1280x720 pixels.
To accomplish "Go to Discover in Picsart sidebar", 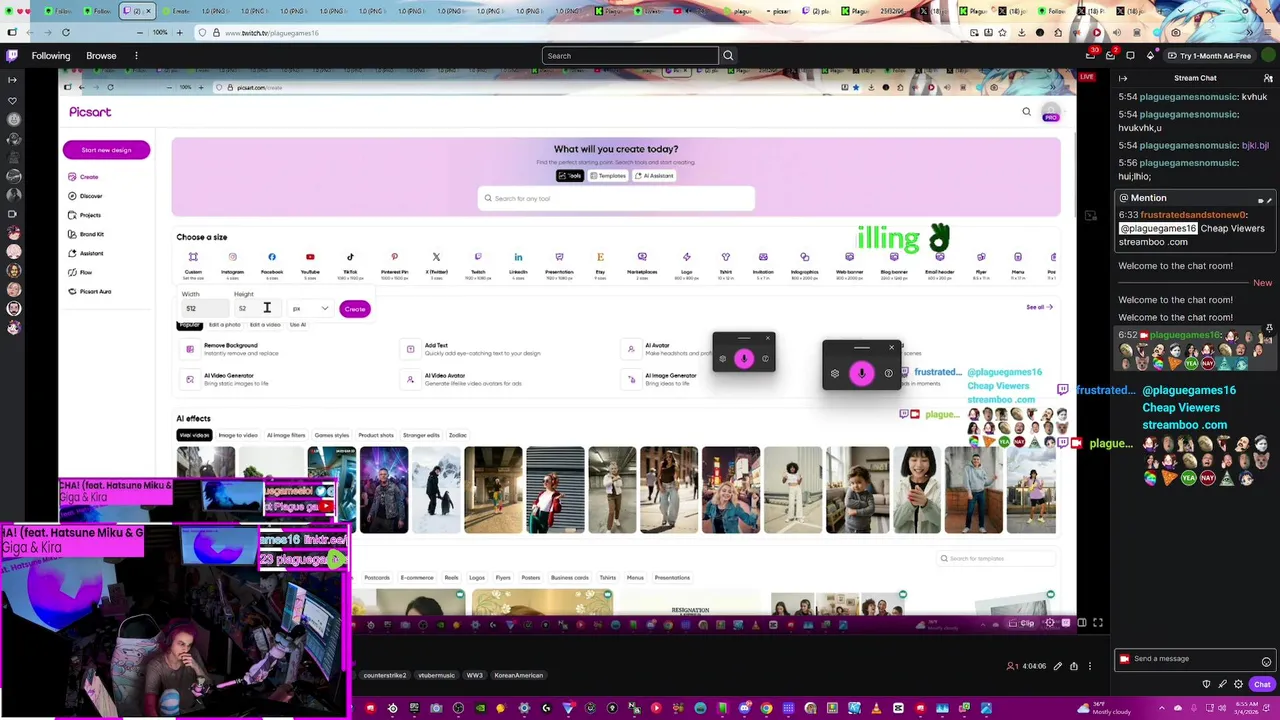I will coord(85,196).
